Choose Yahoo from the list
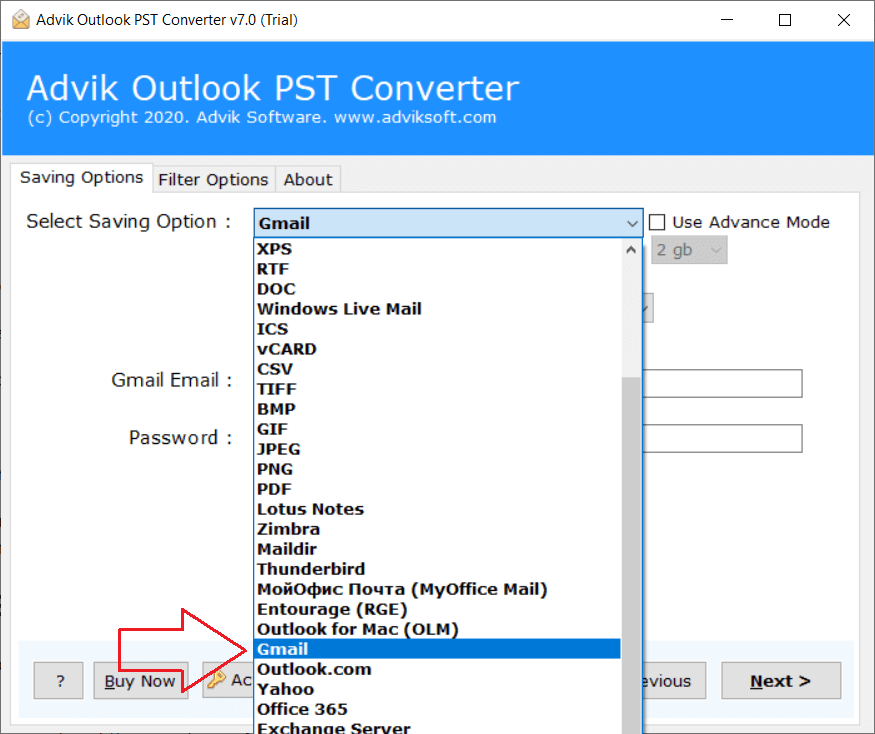 click(x=438, y=689)
